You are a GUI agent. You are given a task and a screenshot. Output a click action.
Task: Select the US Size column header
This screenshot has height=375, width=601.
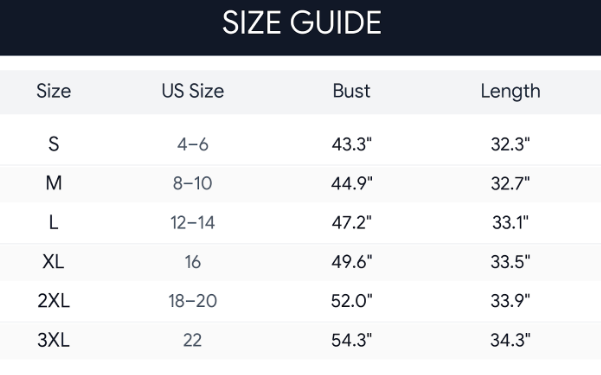point(193,91)
